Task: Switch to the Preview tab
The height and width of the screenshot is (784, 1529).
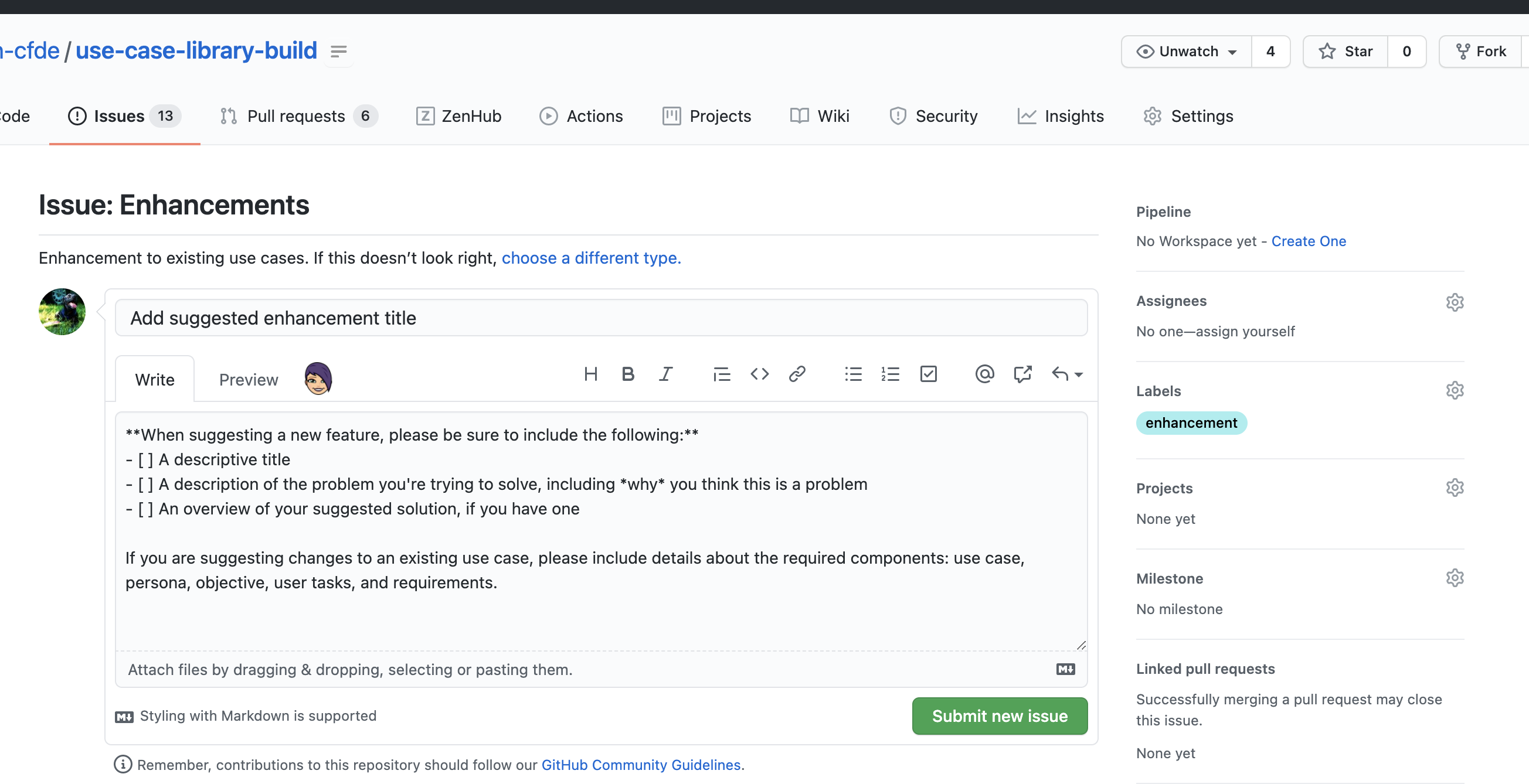Action: point(248,379)
